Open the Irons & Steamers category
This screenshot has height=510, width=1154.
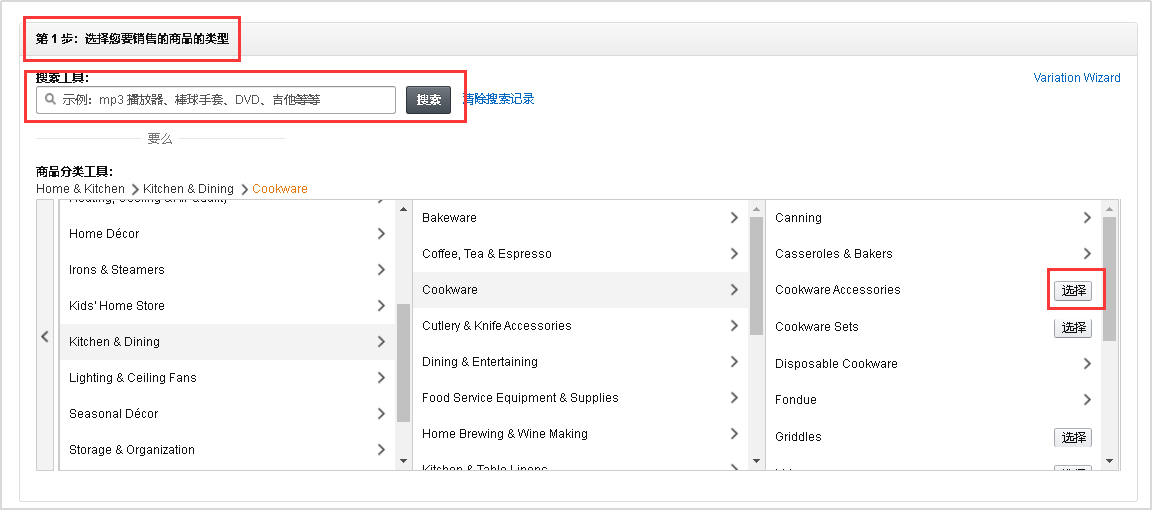pos(117,270)
